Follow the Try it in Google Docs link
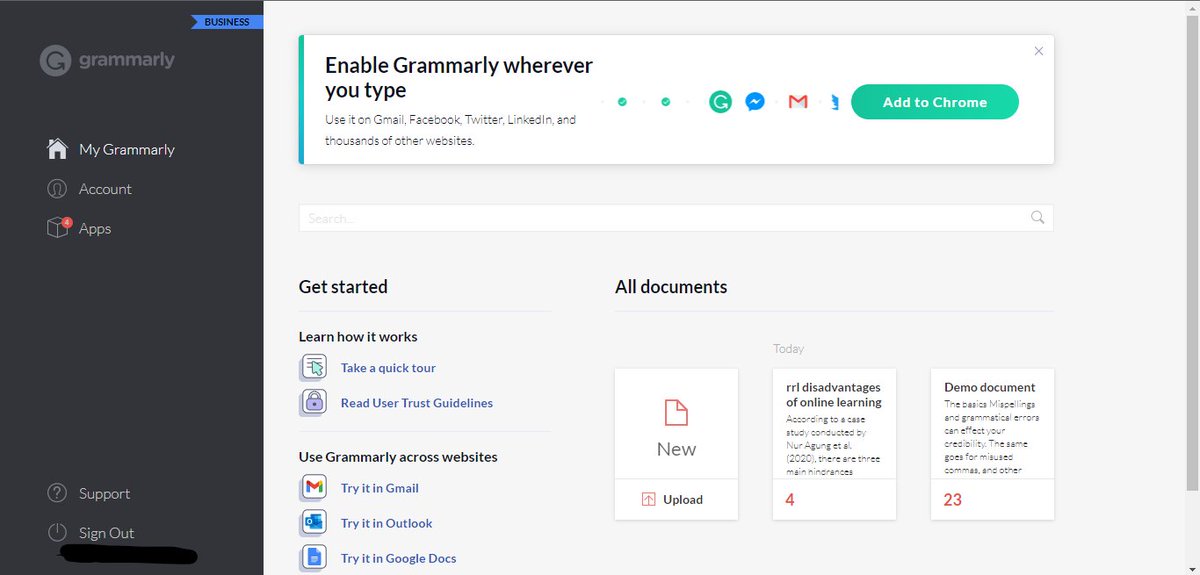This screenshot has height=575, width=1200. coord(399,558)
